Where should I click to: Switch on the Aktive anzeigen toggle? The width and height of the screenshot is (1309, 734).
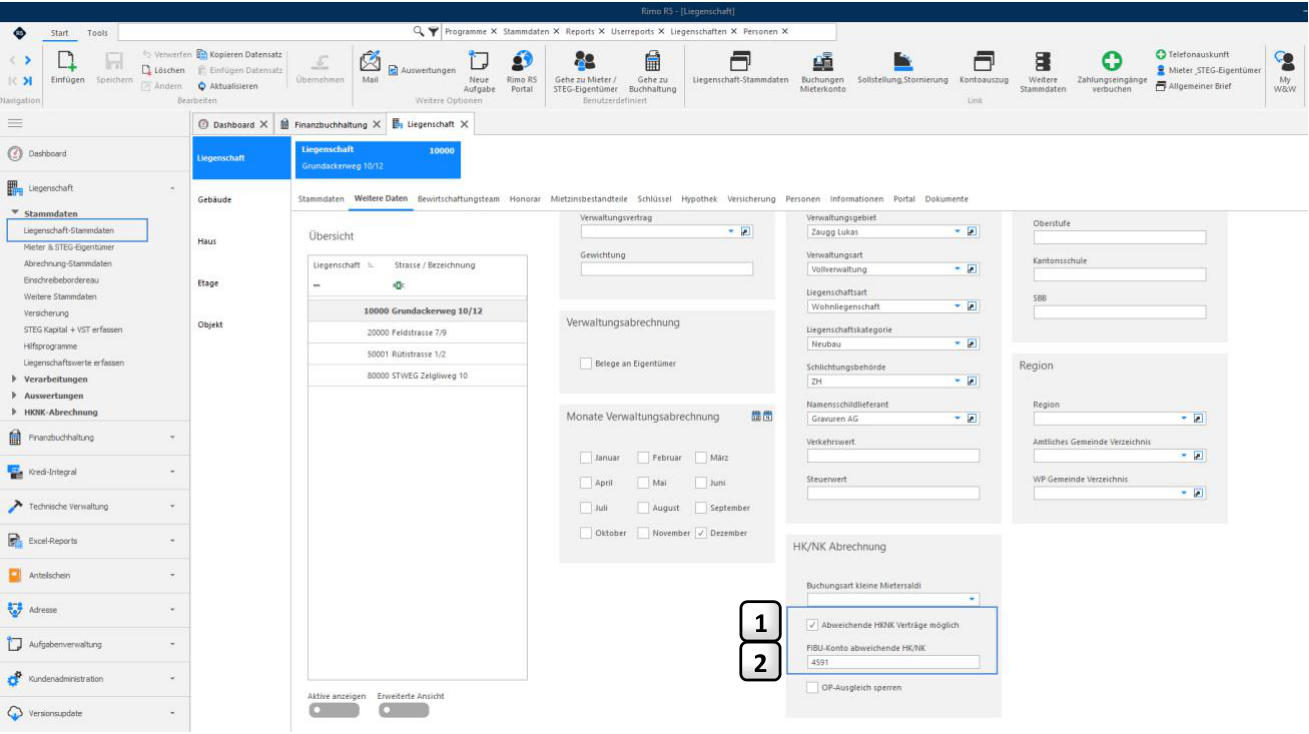[x=333, y=710]
